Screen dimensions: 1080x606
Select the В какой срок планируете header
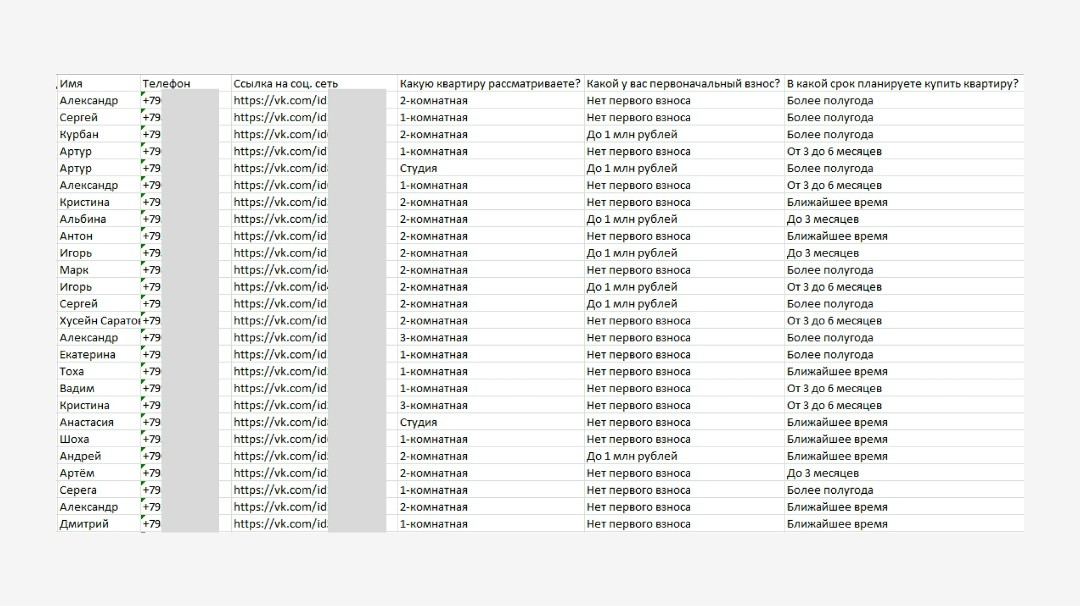tap(902, 84)
